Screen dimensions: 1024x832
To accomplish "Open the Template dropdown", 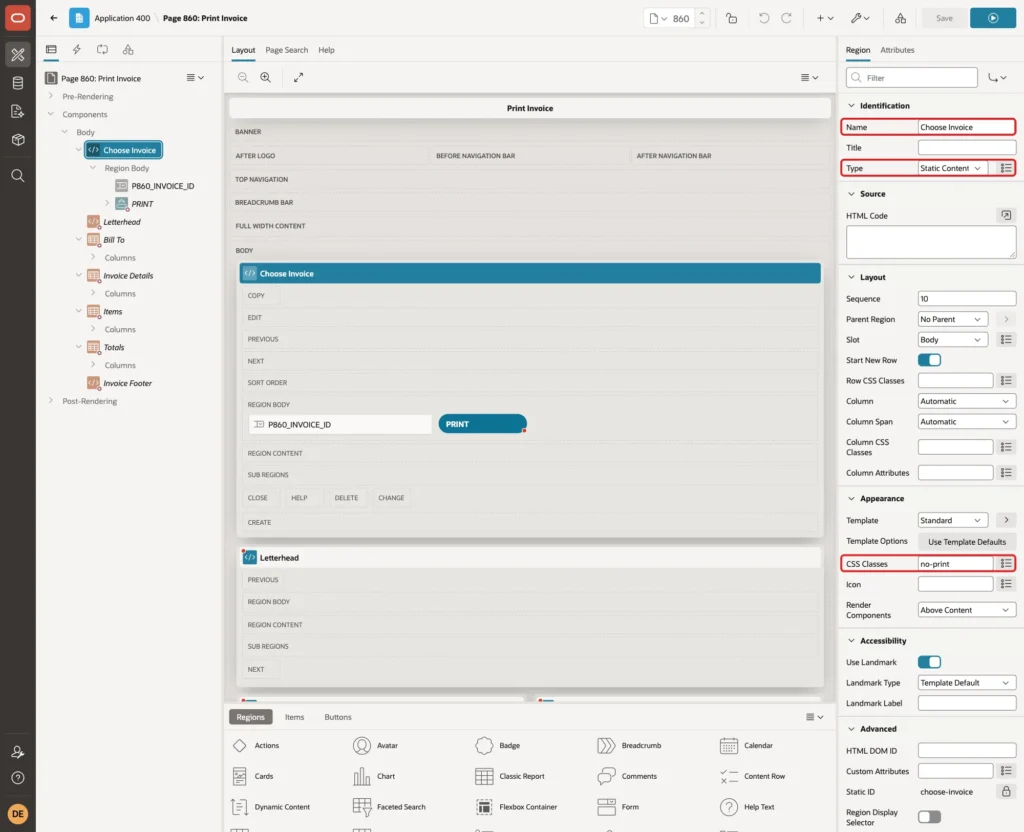I will click(952, 520).
